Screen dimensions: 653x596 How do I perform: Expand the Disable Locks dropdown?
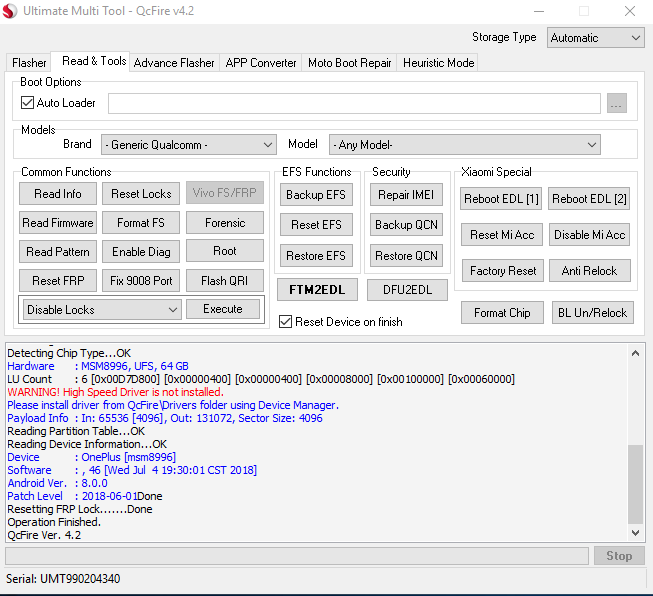[x=102, y=309]
